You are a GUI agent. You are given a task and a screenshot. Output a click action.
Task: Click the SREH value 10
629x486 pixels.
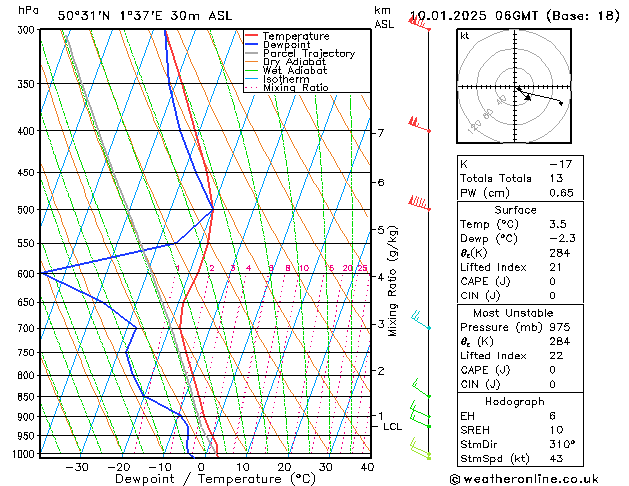pos(556,430)
